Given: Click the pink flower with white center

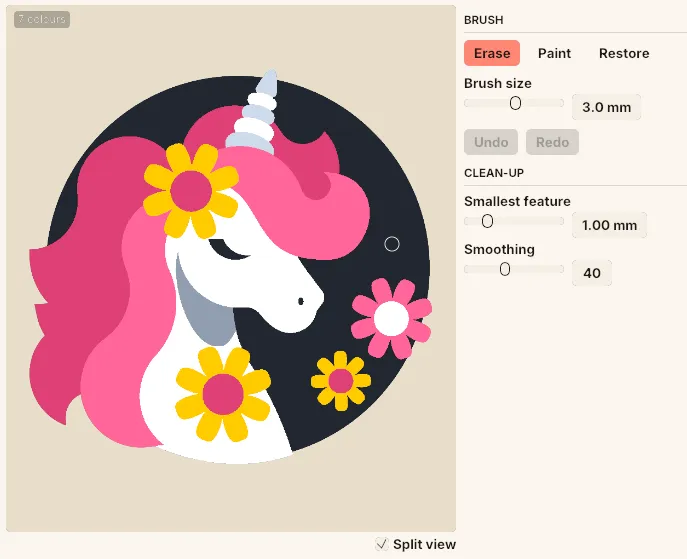Looking at the screenshot, I should [x=391, y=318].
